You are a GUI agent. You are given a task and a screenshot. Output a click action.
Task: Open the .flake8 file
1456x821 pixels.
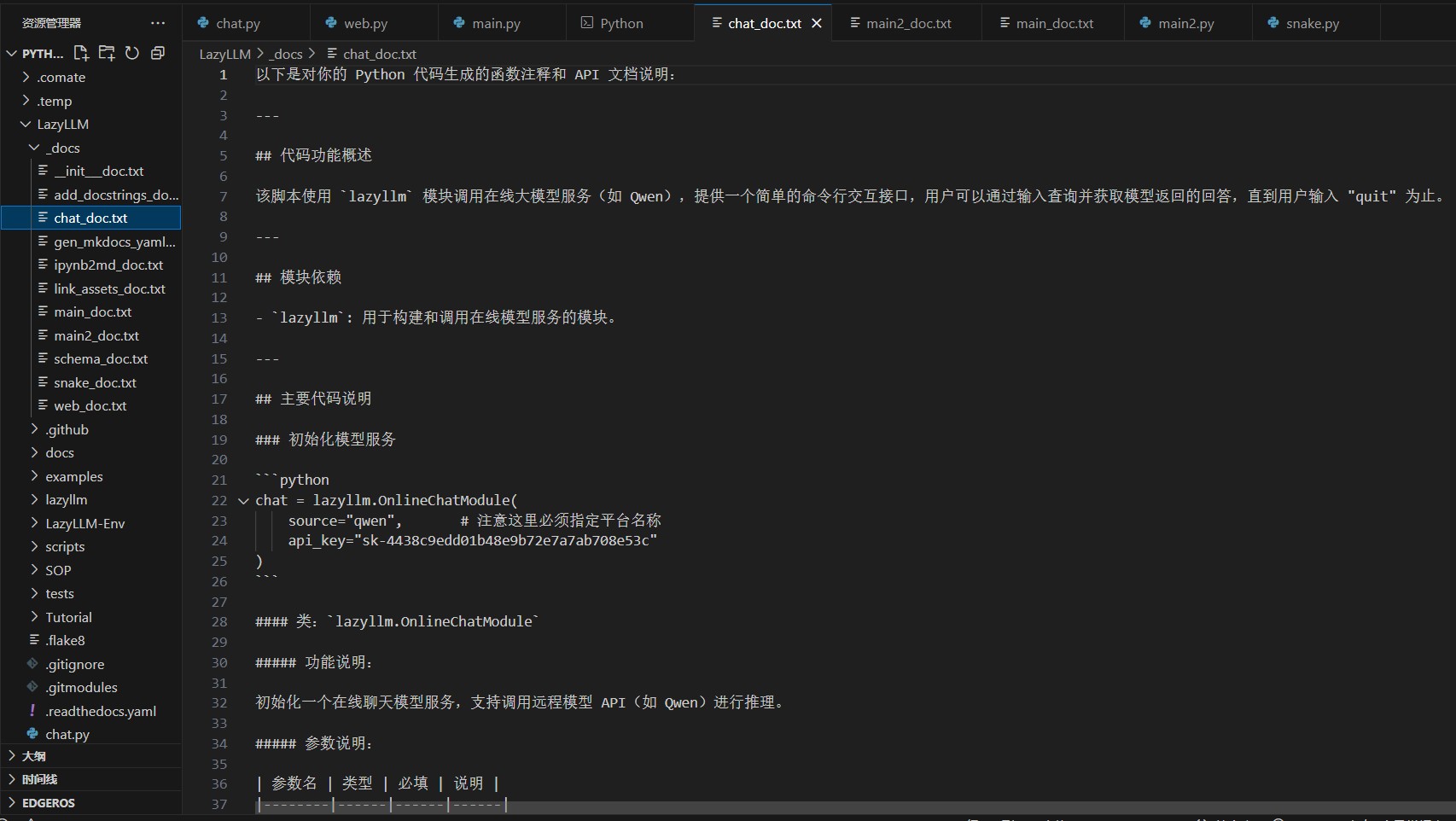click(90, 640)
